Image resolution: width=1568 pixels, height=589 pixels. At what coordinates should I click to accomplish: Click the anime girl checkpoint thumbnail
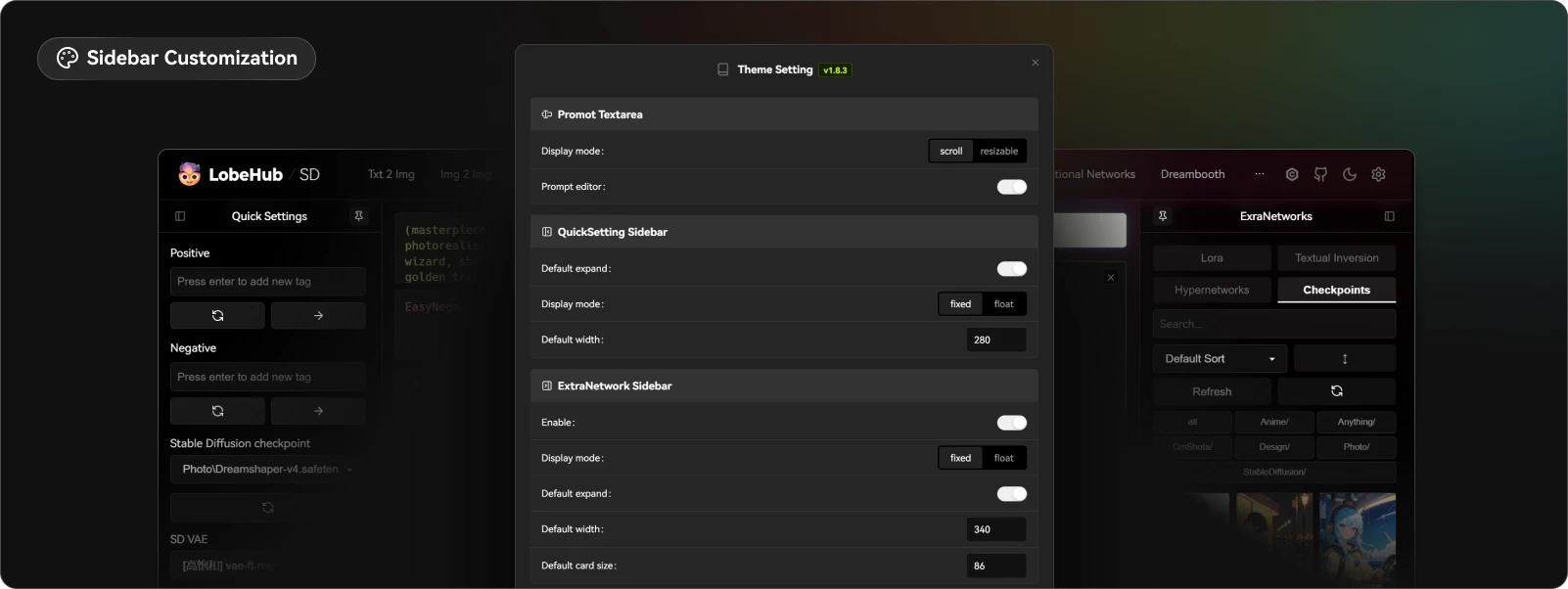[1357, 536]
